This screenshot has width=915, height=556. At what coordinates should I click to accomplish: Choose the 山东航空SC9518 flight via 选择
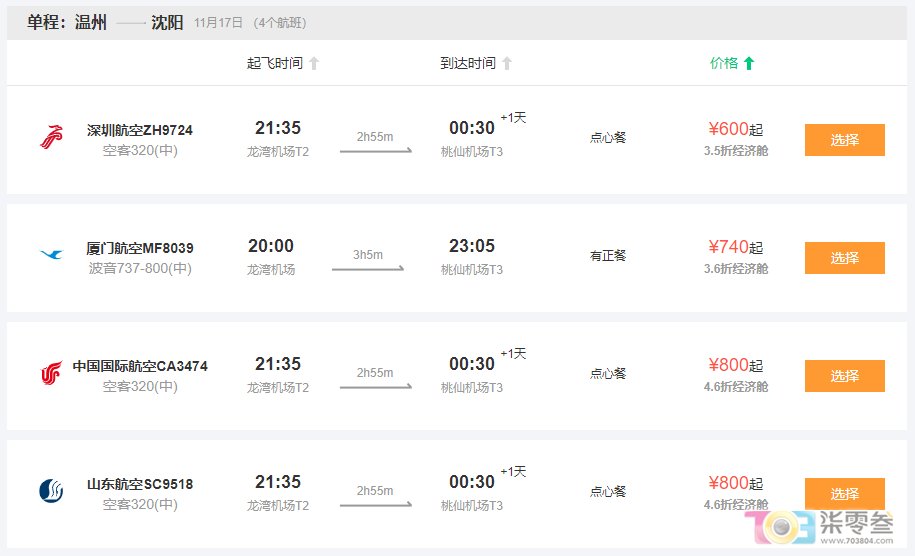844,492
